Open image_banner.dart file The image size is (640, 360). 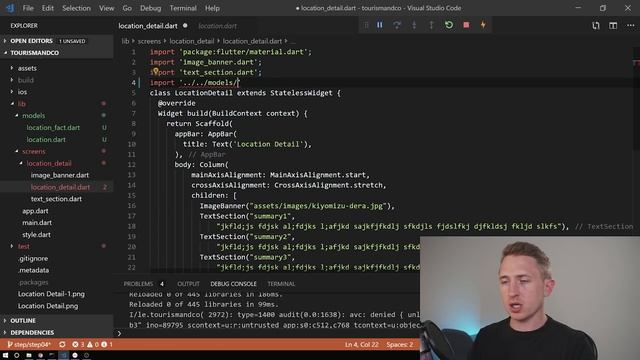(60, 175)
